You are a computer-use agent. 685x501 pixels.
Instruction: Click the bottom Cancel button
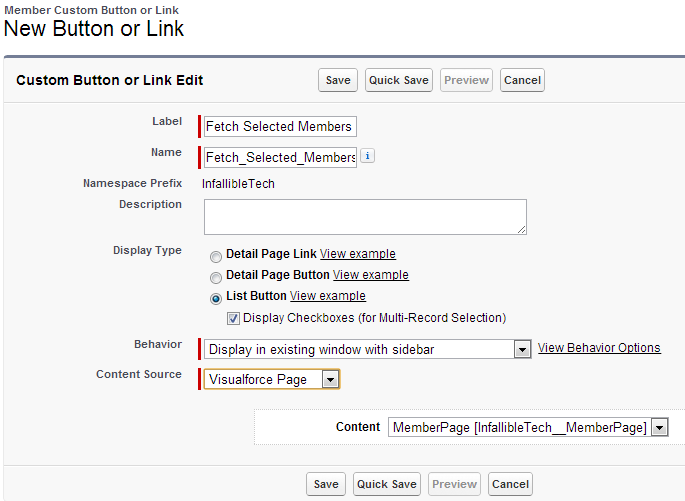click(x=510, y=484)
